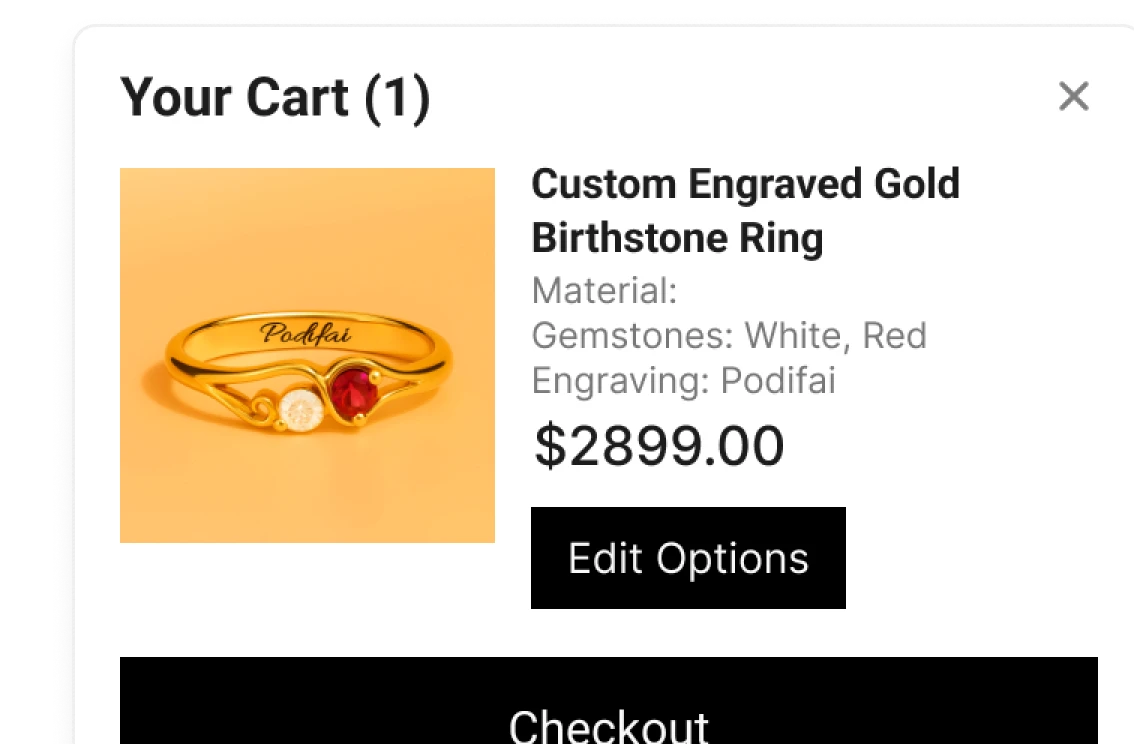Open ring customization via Edit Options
The width and height of the screenshot is (1134, 744).
click(688, 557)
